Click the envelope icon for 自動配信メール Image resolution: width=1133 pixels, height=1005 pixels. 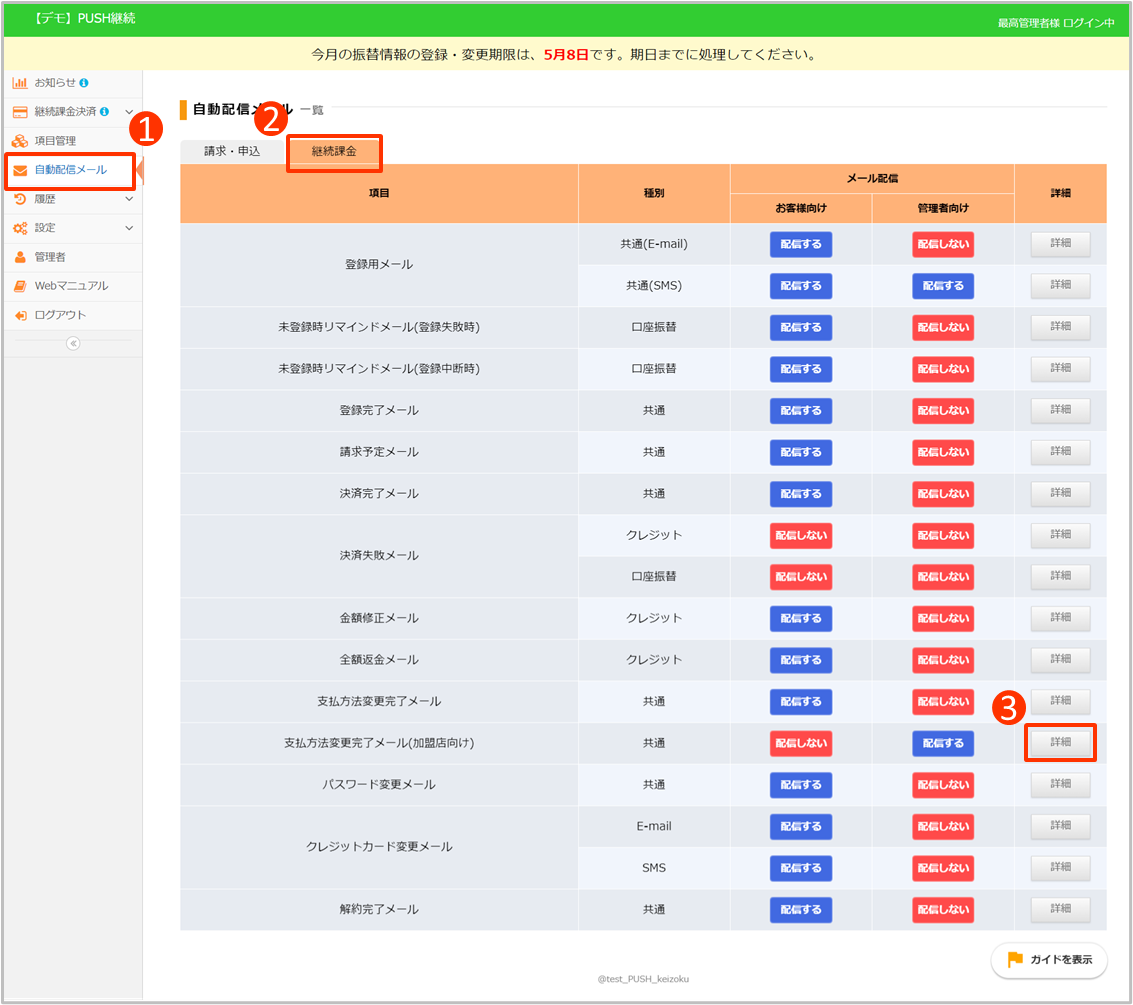coord(20,170)
